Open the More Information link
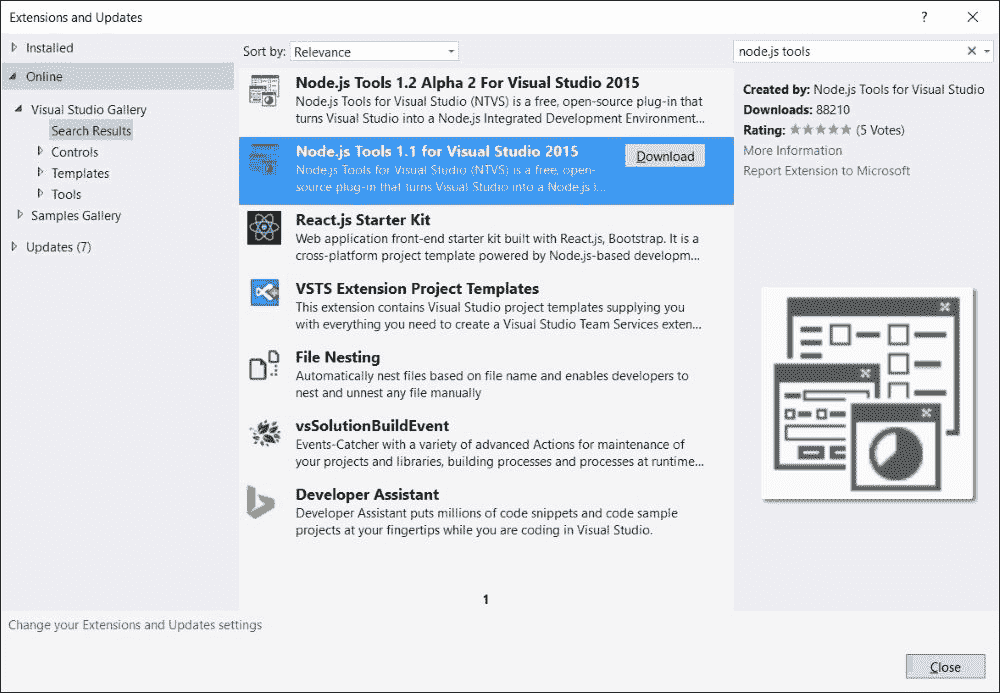 pyautogui.click(x=792, y=150)
